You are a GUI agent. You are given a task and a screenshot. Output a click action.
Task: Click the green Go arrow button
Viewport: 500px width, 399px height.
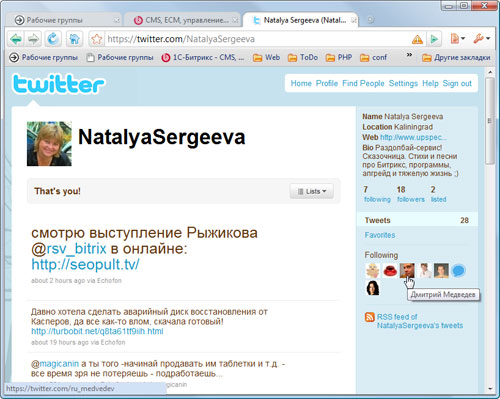(434, 39)
